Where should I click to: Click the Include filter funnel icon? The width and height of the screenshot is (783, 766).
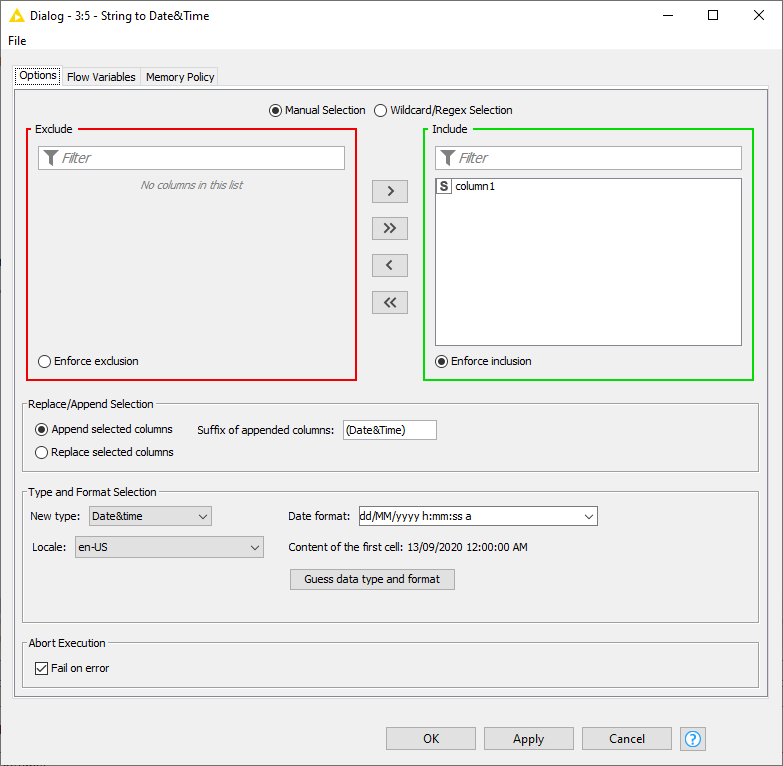click(448, 158)
